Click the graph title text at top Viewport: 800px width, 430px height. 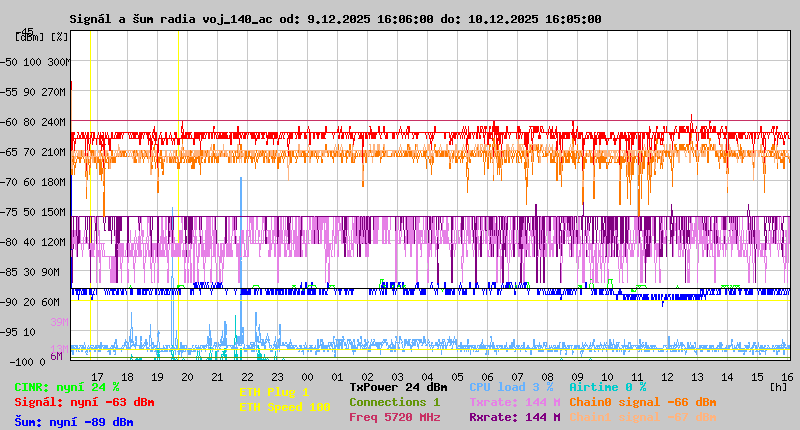(x=335, y=19)
